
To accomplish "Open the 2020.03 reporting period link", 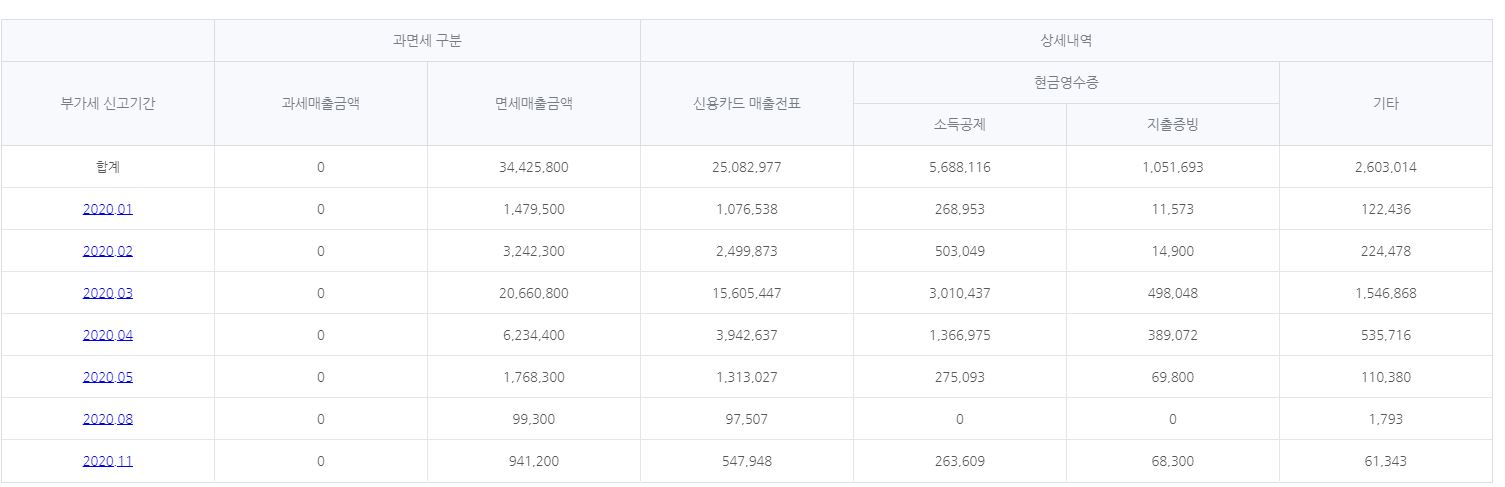I will click(107, 293).
